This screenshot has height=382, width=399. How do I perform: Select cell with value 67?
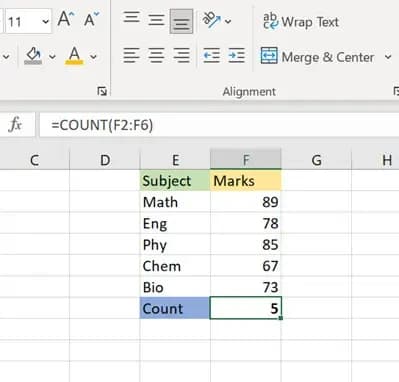pyautogui.click(x=246, y=266)
